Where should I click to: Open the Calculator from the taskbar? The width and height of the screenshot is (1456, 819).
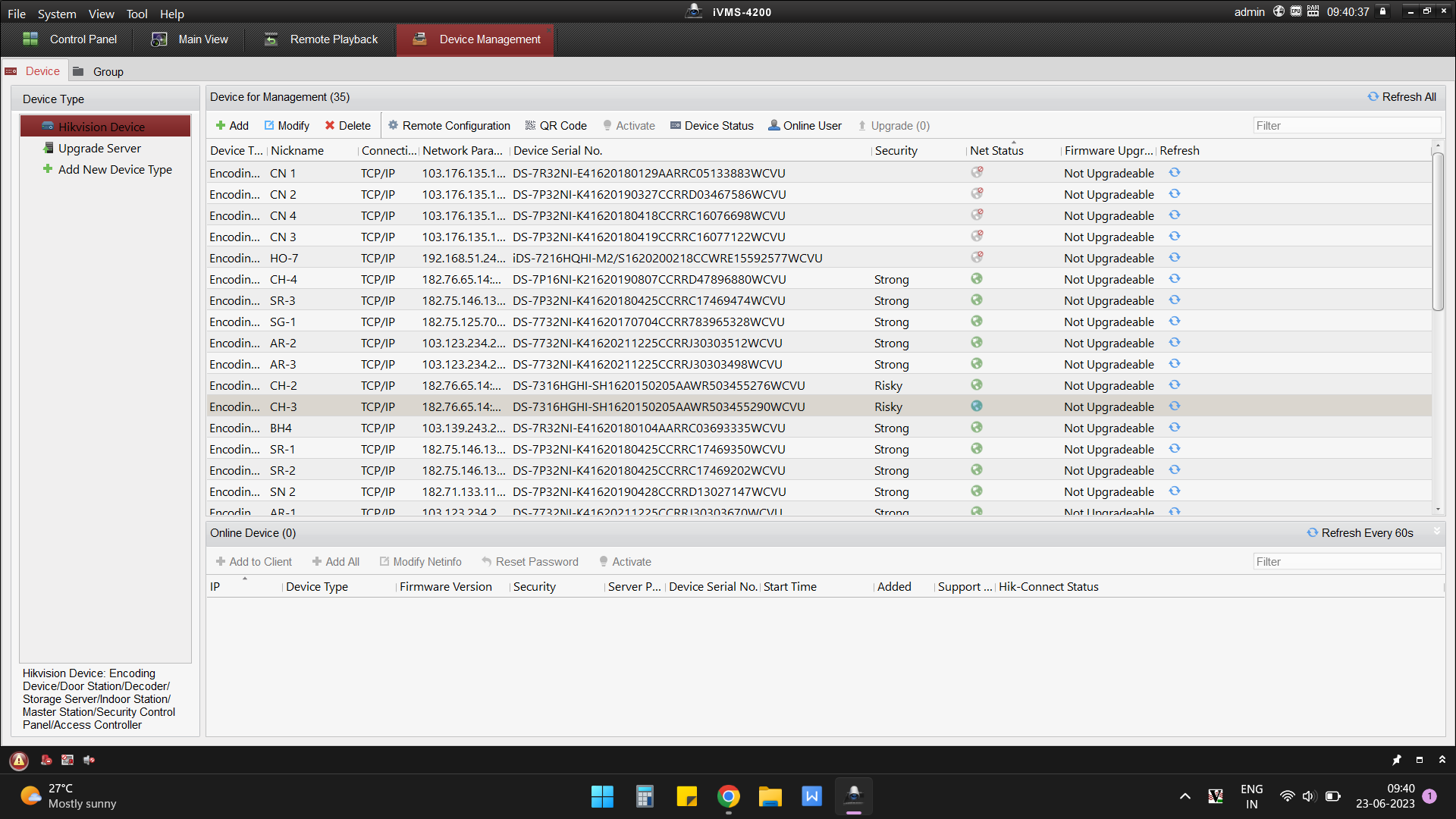(645, 796)
